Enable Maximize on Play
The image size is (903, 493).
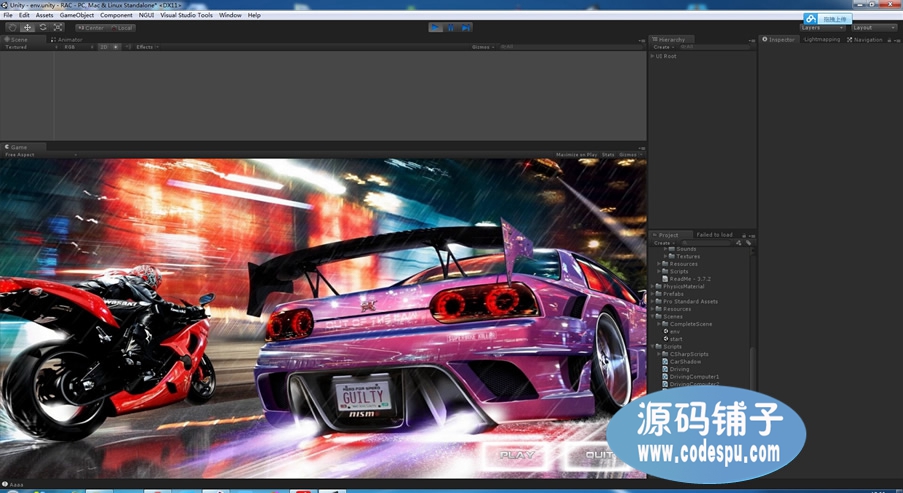[x=576, y=154]
